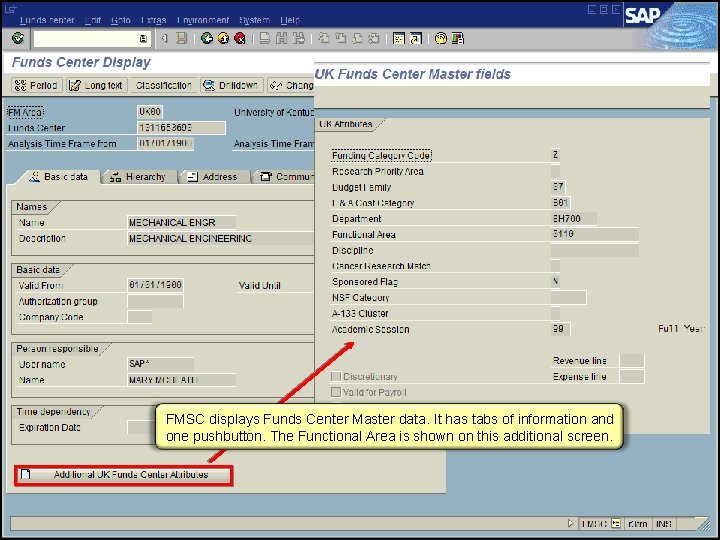Click the Change button in application toolbar
This screenshot has width=720, height=540.
pos(291,85)
